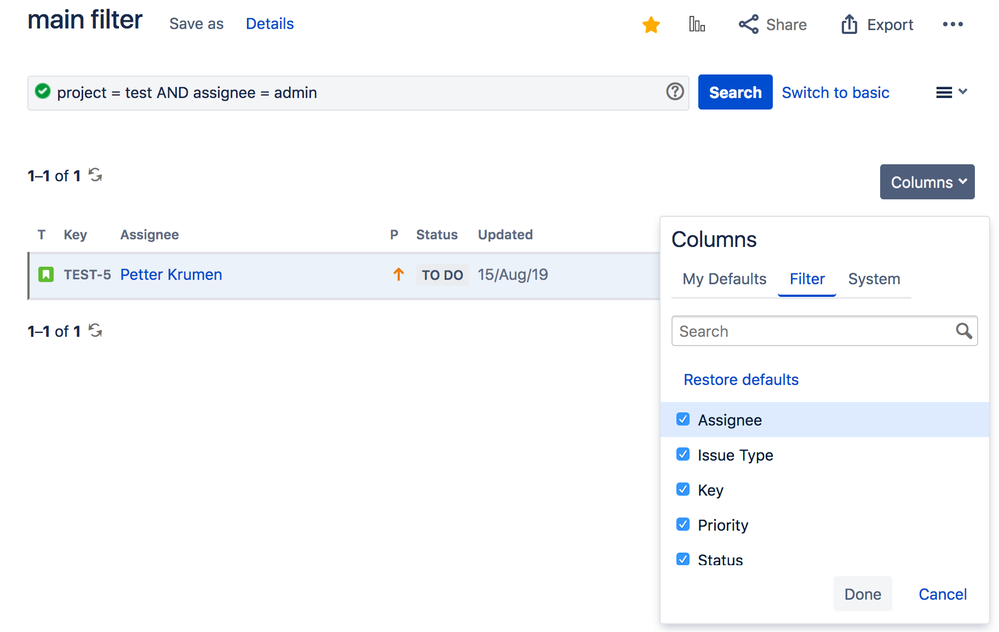Star the main filter as favorite
Image resolution: width=999 pixels, height=632 pixels.
[x=651, y=24]
